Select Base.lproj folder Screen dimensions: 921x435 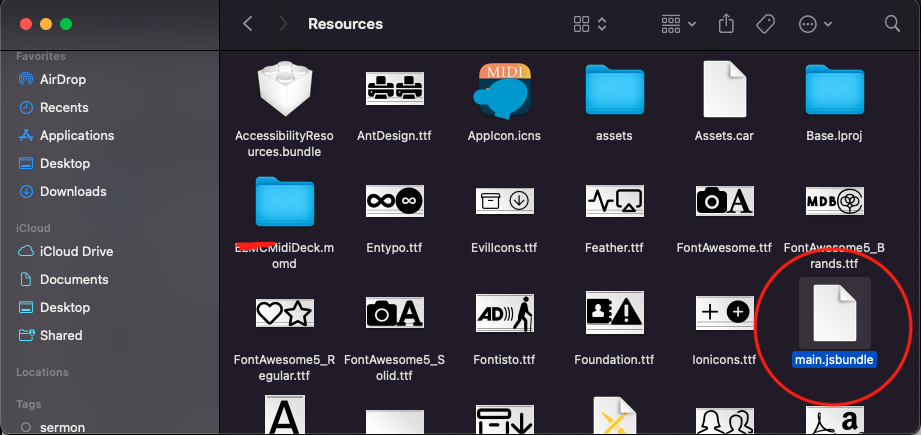(834, 89)
